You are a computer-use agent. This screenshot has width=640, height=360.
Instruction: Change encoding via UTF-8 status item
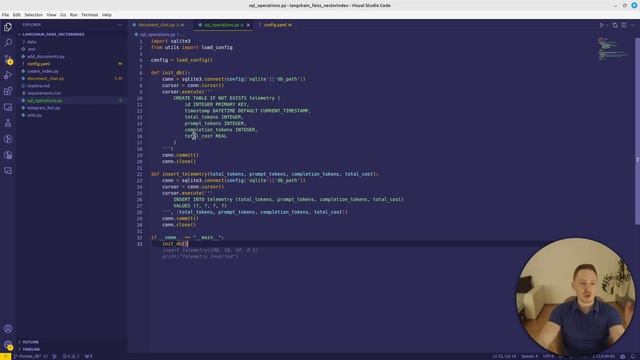[x=548, y=356]
